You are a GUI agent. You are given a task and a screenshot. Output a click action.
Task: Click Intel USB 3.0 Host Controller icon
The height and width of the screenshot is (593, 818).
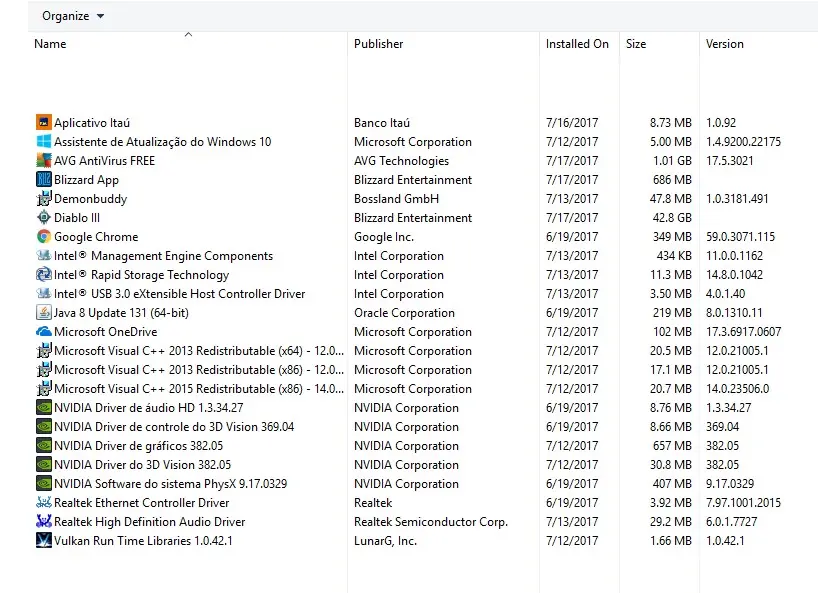click(x=44, y=294)
